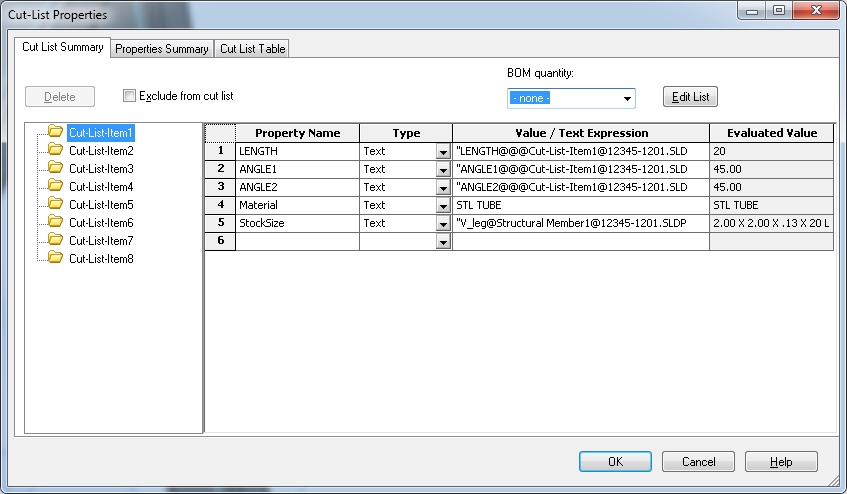Click the Property Name column header
The height and width of the screenshot is (494, 847).
pyautogui.click(x=297, y=133)
